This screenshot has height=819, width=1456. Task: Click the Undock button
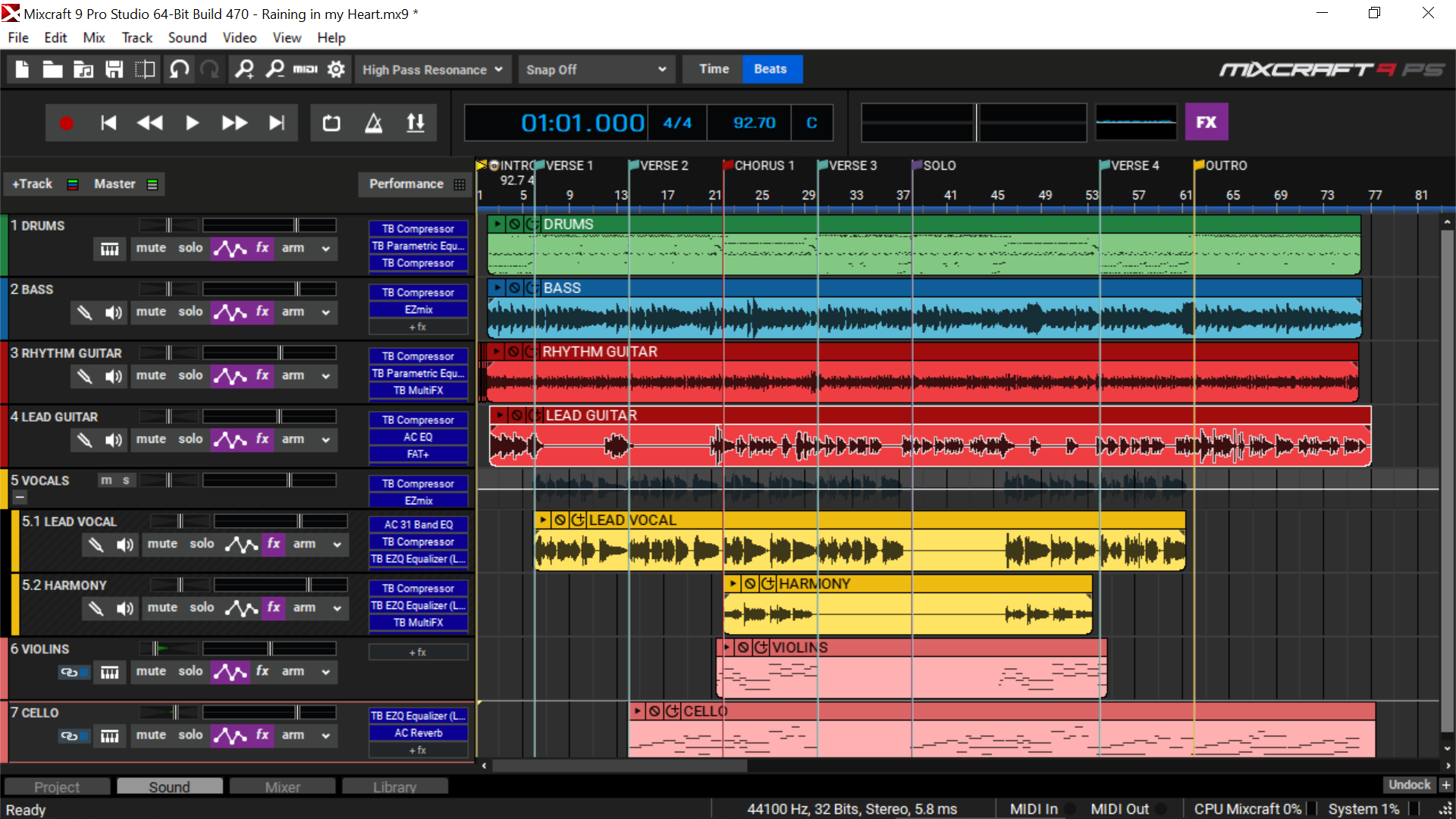click(1410, 785)
